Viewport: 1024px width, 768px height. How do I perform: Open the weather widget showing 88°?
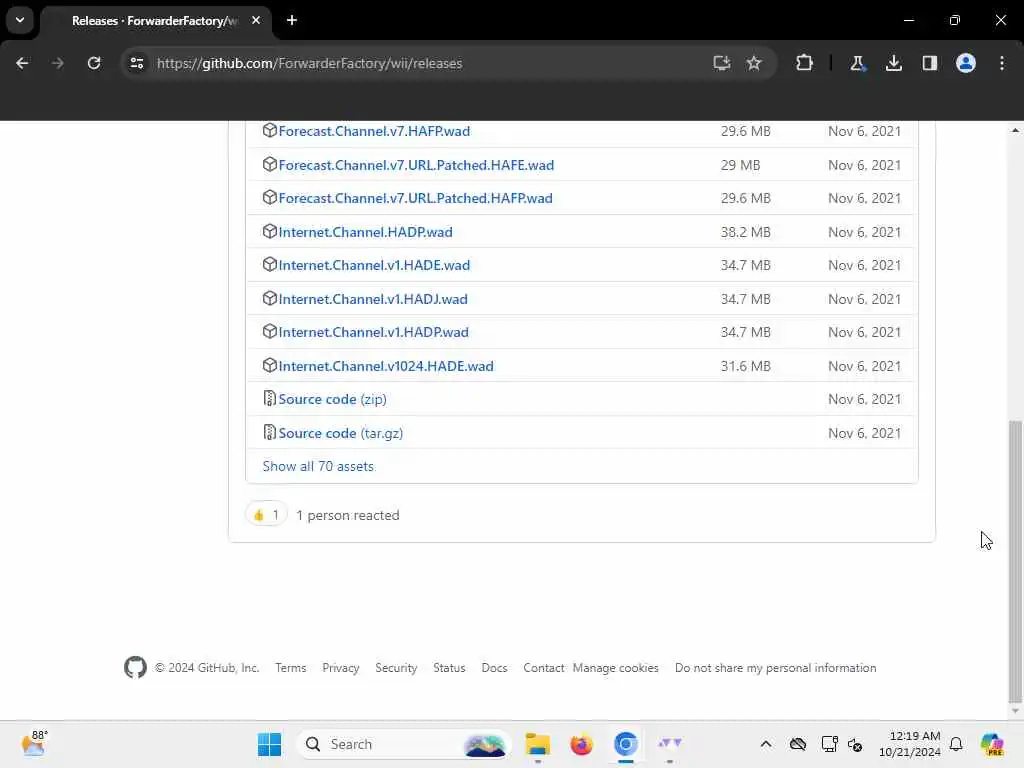point(34,743)
